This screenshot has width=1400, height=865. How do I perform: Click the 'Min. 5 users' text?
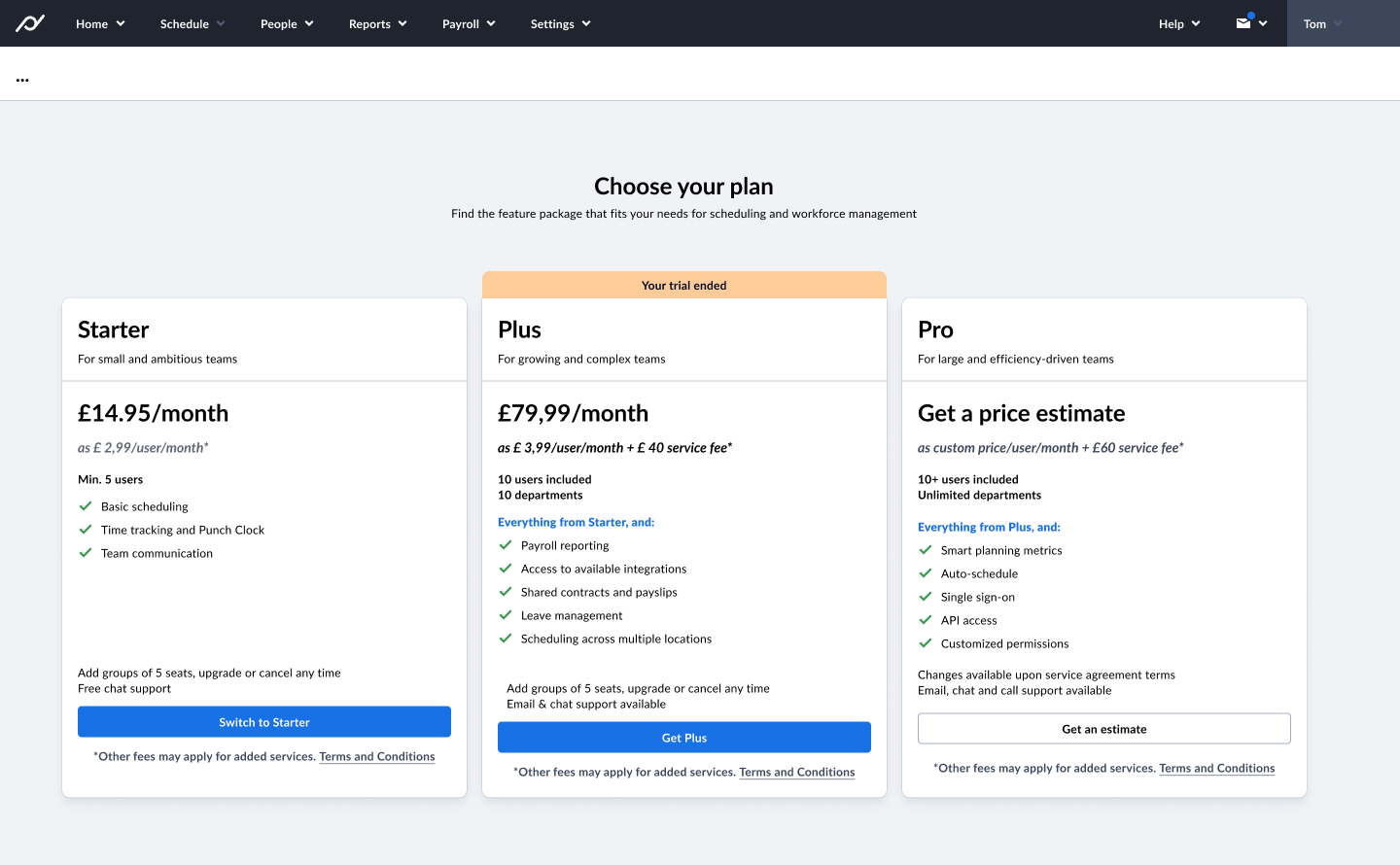[x=111, y=479]
